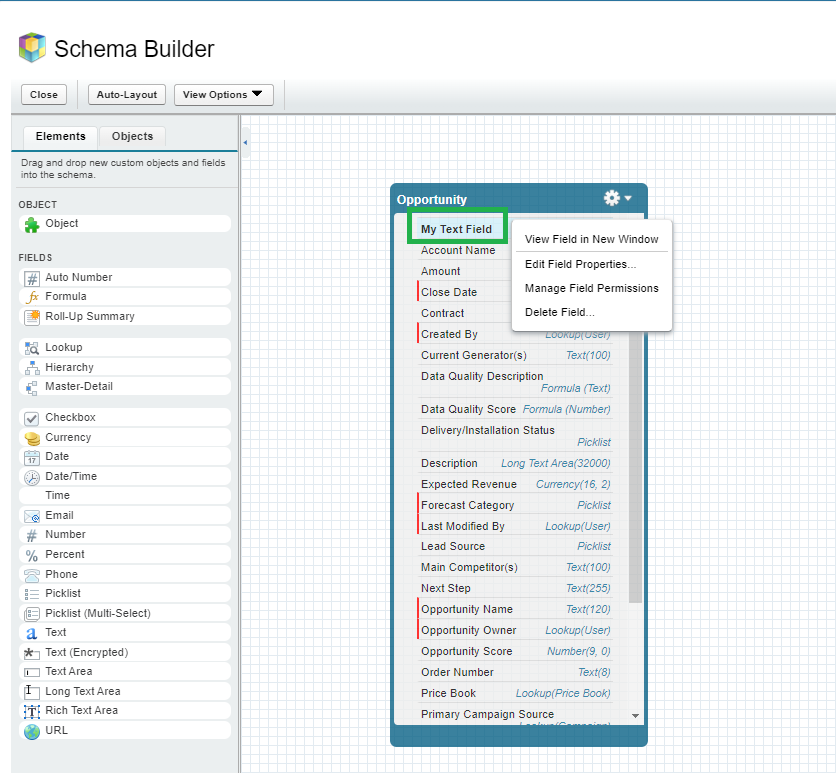This screenshot has height=773, width=836.
Task: Click the Number hash icon
Action: click(x=32, y=535)
